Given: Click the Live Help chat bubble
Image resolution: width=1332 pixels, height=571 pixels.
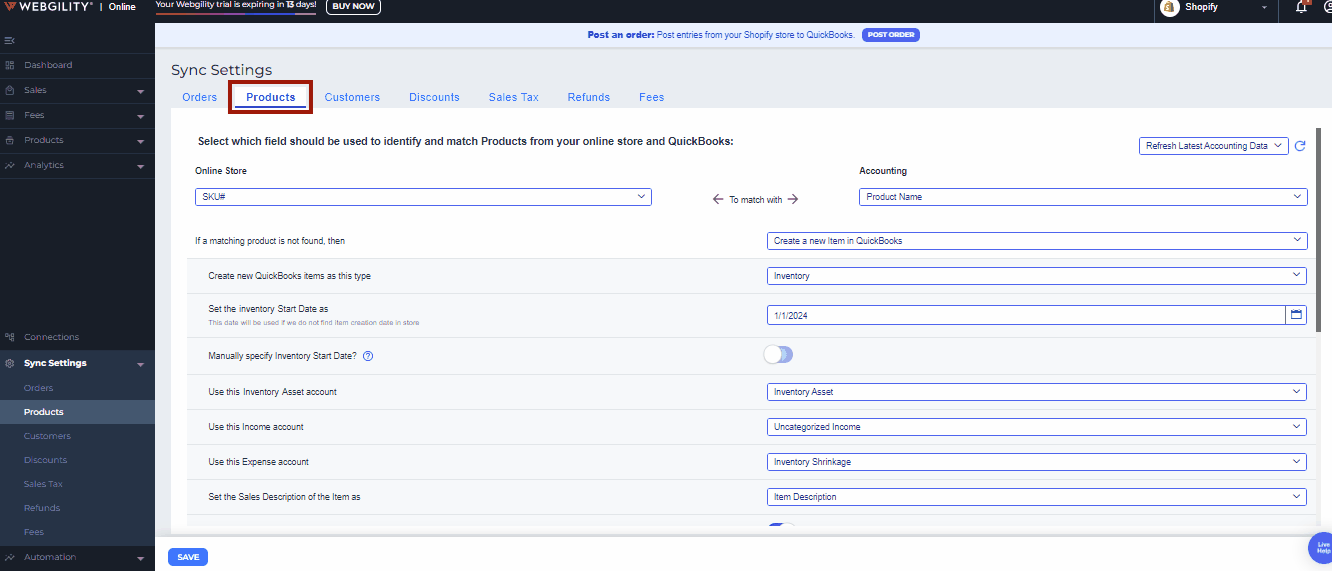Looking at the screenshot, I should [x=1322, y=548].
